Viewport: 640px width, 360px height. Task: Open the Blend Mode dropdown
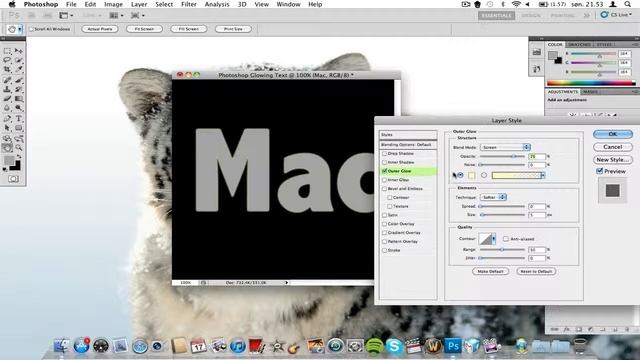pos(505,147)
